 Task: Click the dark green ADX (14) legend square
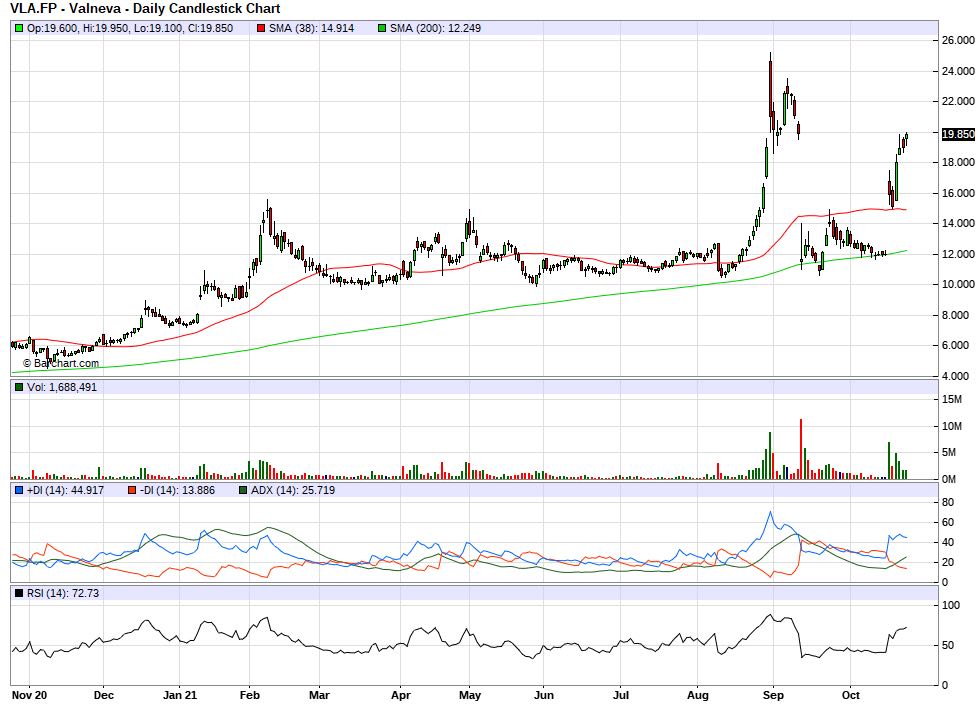coord(243,490)
